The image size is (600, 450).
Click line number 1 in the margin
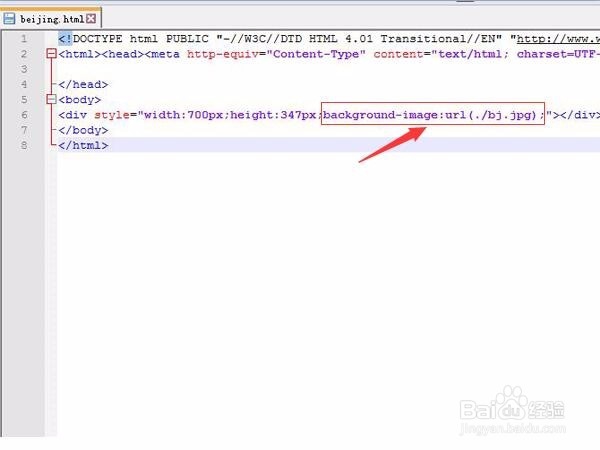coord(24,39)
